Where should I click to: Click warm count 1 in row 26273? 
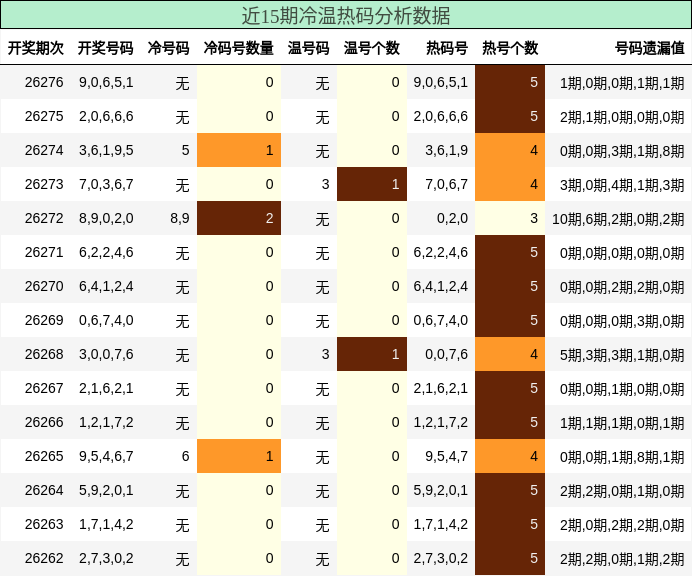[372, 184]
